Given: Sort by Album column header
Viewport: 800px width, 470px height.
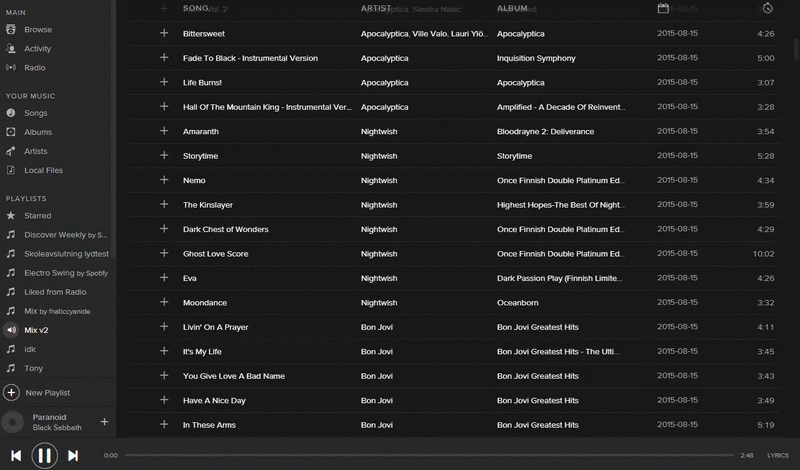Looking at the screenshot, I should pyautogui.click(x=512, y=8).
